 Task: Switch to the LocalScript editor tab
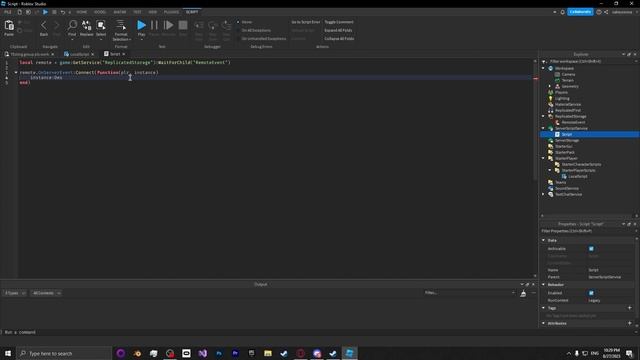point(79,54)
